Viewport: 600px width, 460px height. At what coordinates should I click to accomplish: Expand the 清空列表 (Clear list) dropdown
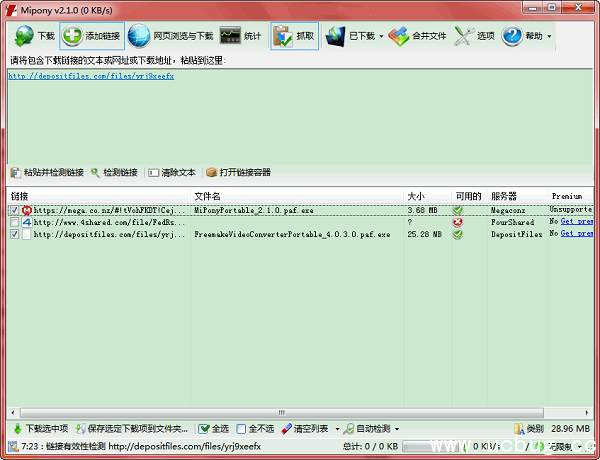336,429
